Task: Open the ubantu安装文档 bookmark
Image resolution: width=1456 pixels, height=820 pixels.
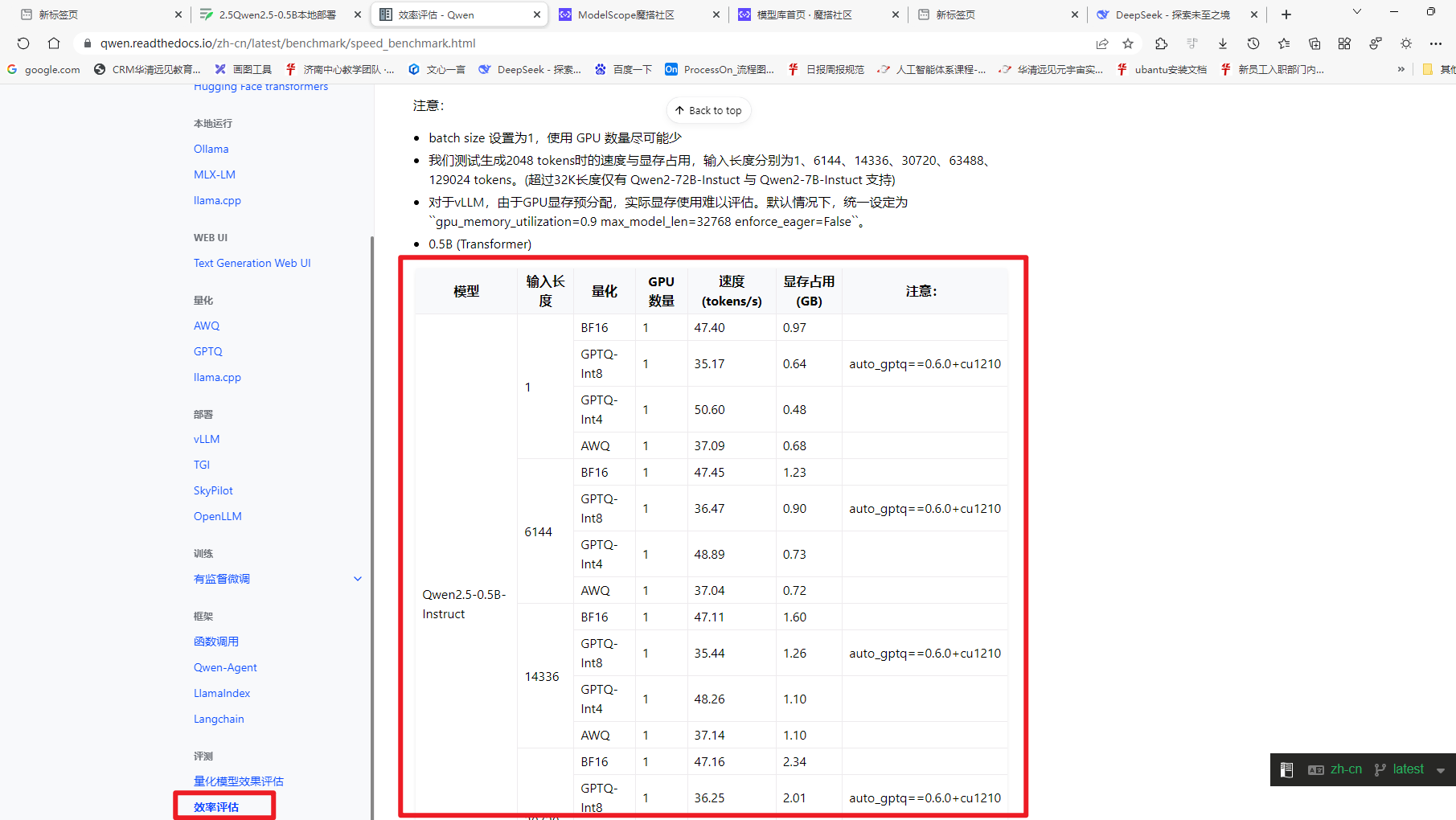Action: point(1161,69)
